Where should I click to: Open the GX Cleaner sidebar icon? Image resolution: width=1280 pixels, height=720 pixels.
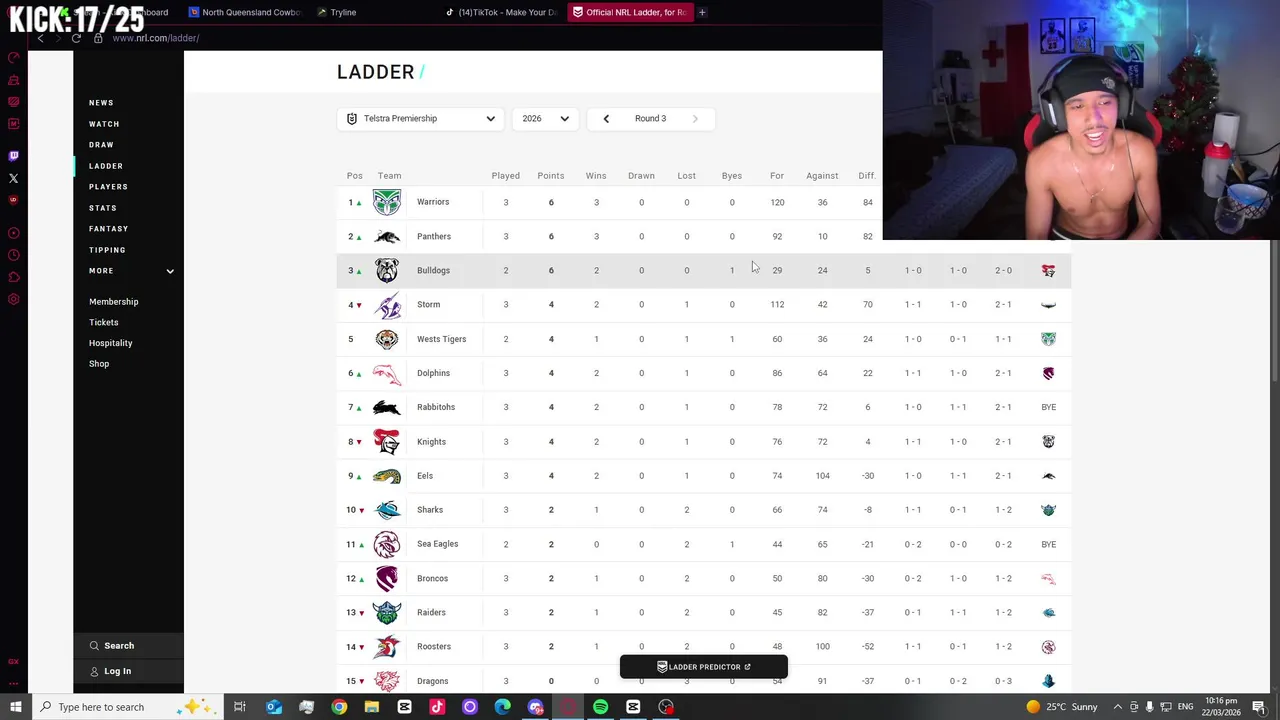pos(13,80)
